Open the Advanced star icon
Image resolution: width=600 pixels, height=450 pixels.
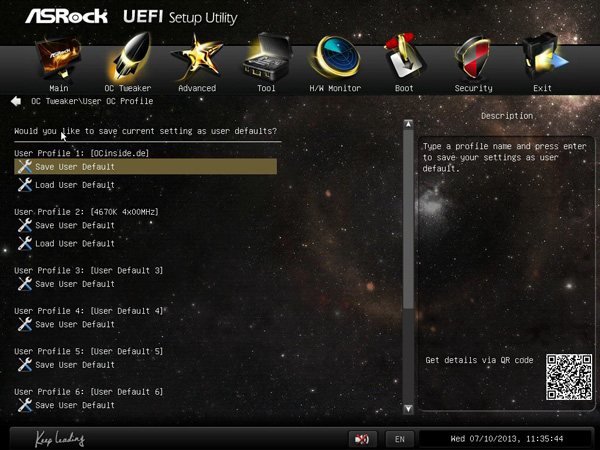[197, 57]
